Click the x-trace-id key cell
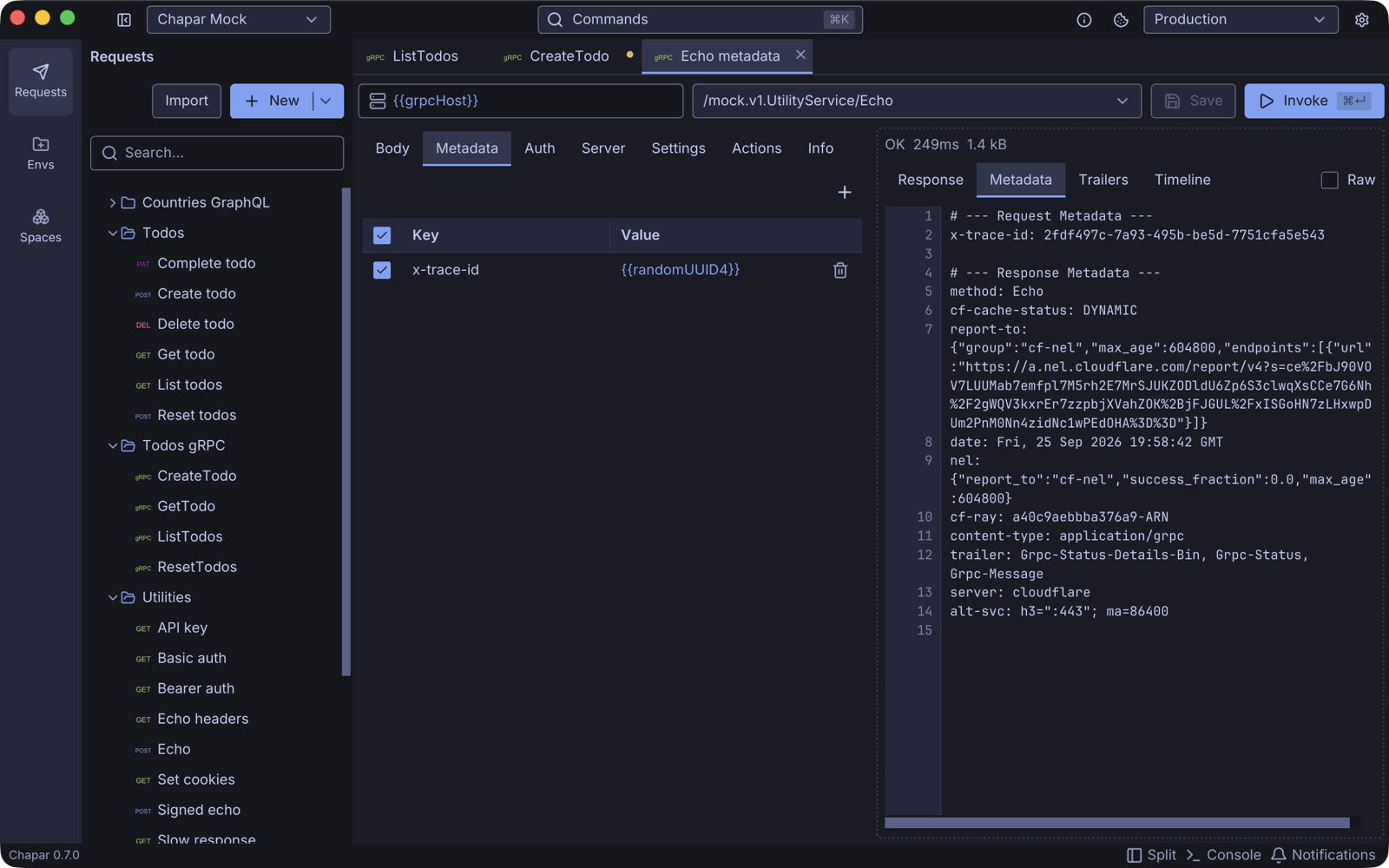Image resolution: width=1389 pixels, height=868 pixels. (445, 270)
